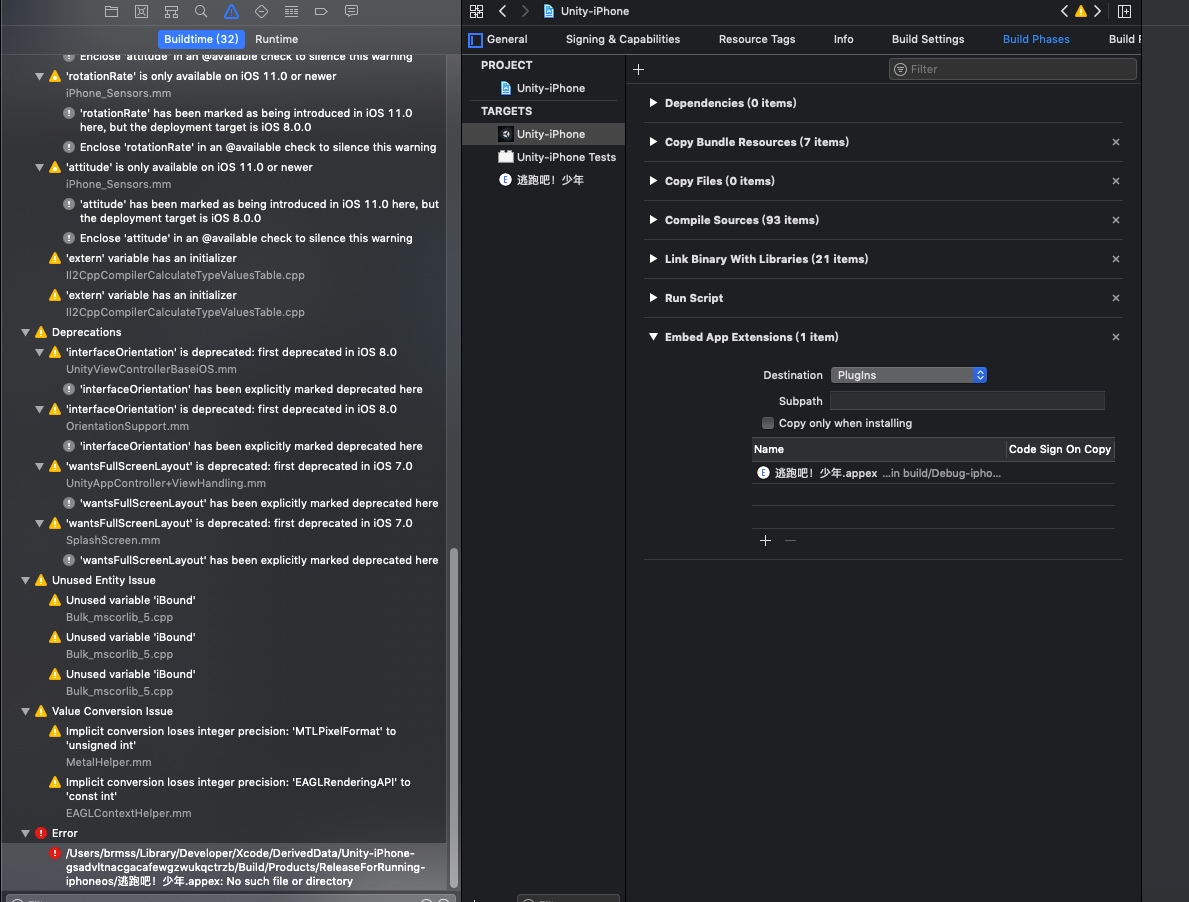Add an item to Embed App Extensions list
Viewport: 1189px width, 902px height.
tap(766, 541)
